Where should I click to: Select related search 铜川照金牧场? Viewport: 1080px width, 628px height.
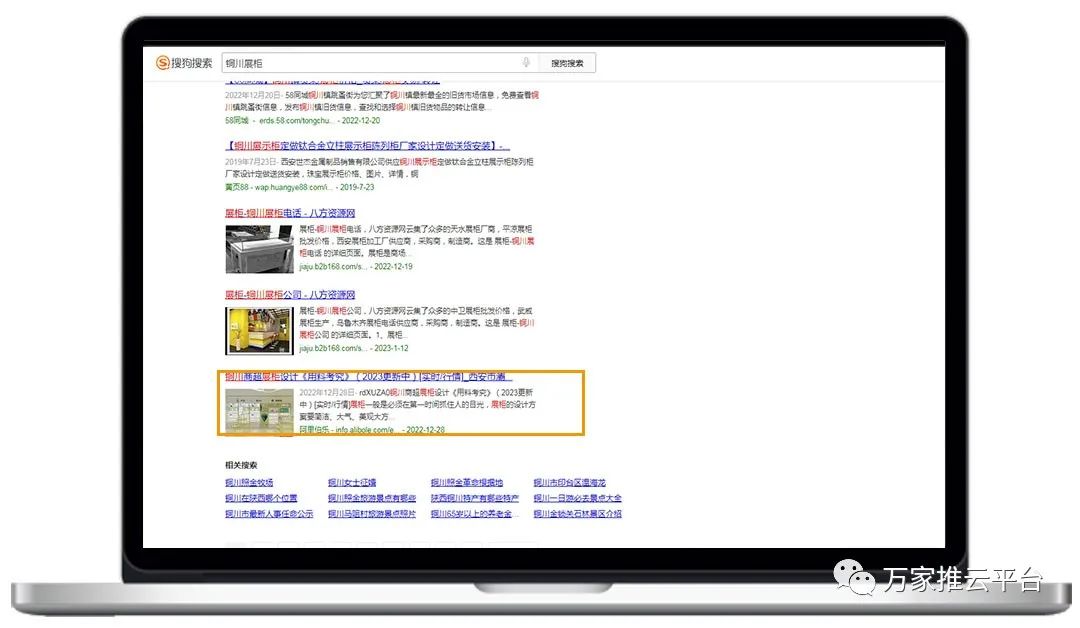(x=249, y=483)
